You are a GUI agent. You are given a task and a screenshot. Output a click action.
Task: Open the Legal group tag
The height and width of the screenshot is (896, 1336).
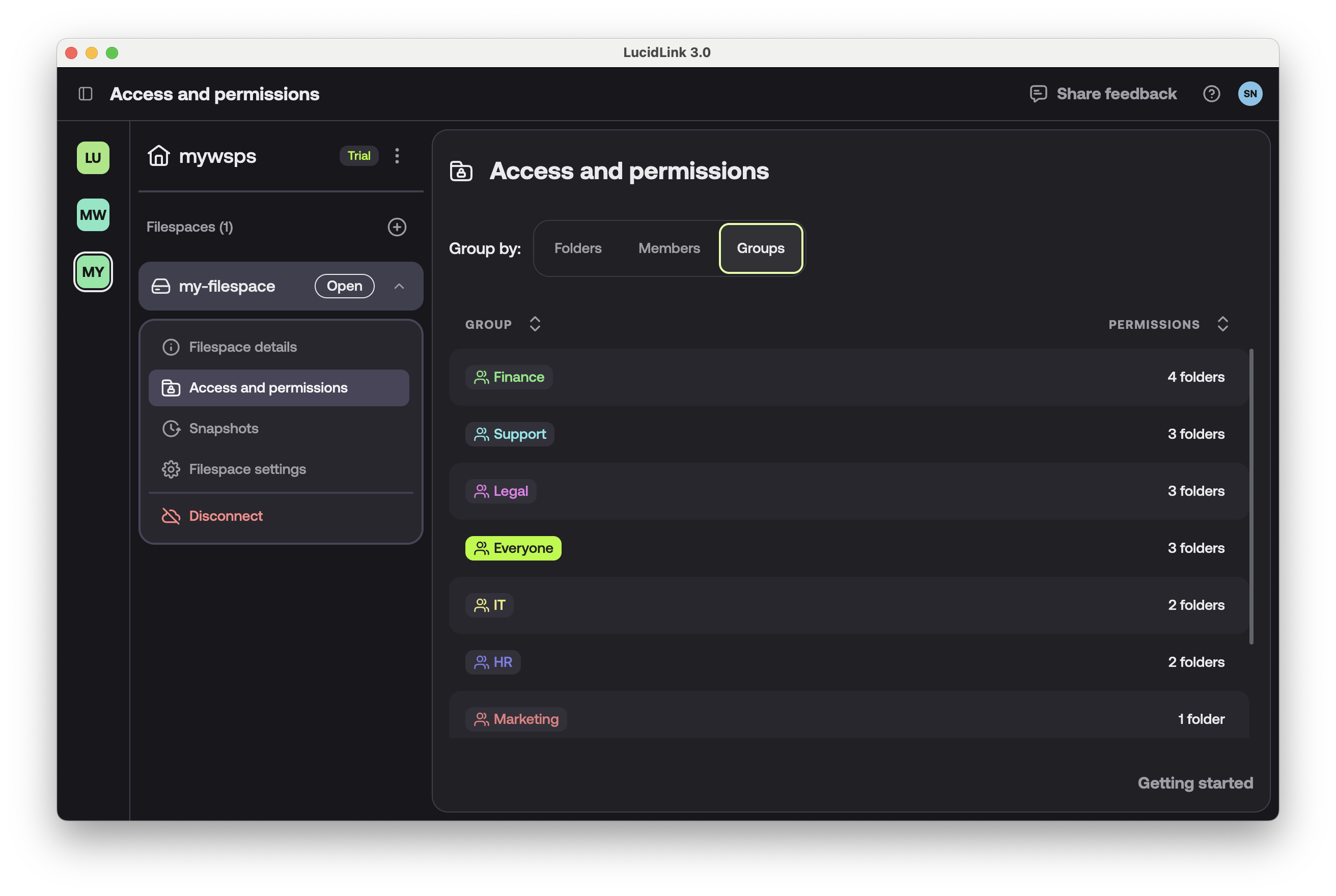(500, 491)
